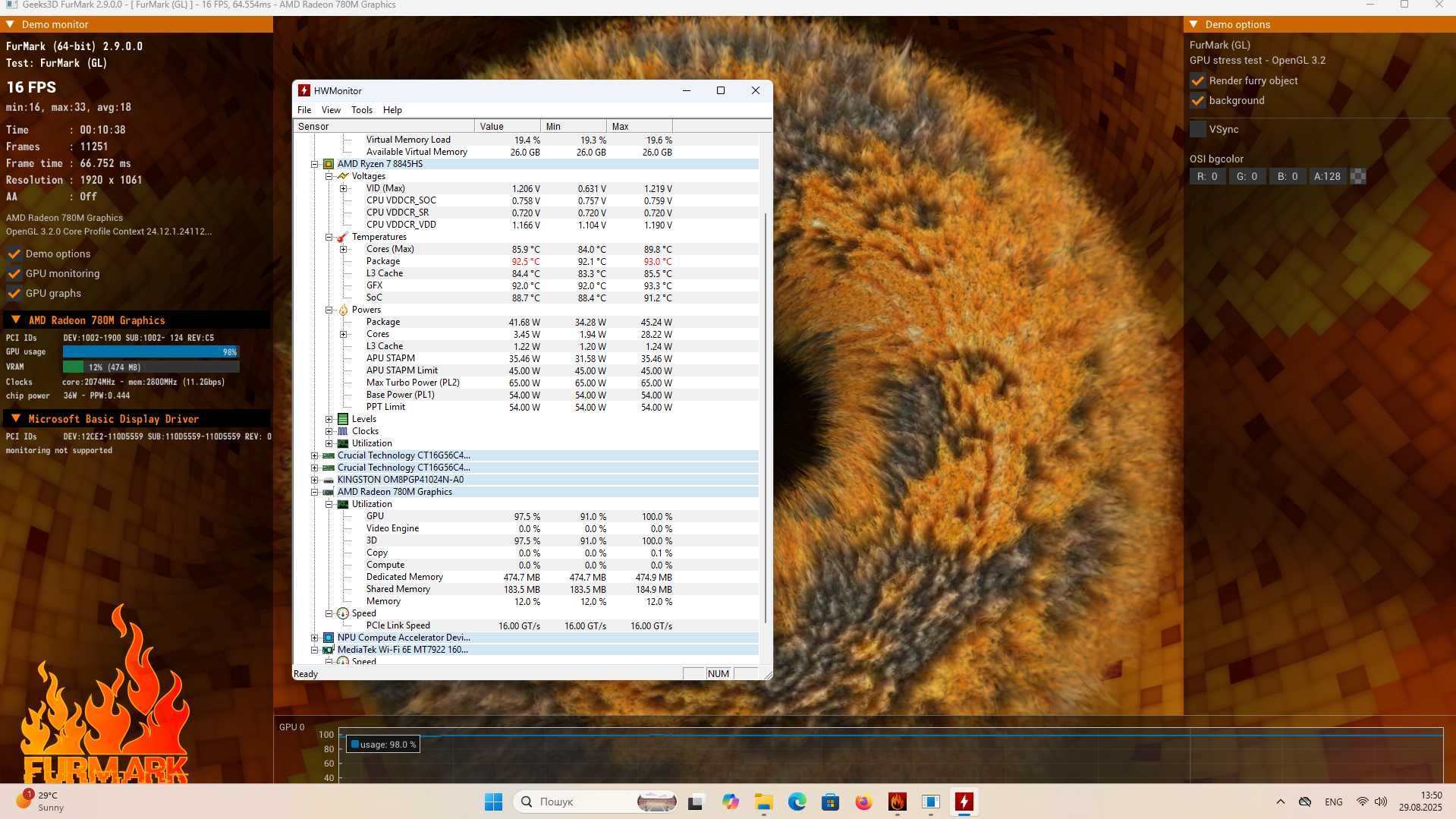Screen dimensions: 1456x819
Task: Expand the VID (Max) voltage row
Action: pos(343,188)
